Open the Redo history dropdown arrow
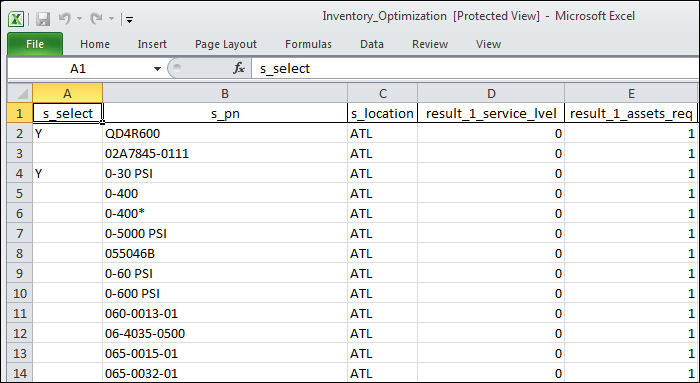The height and width of the screenshot is (383, 700). (x=111, y=19)
